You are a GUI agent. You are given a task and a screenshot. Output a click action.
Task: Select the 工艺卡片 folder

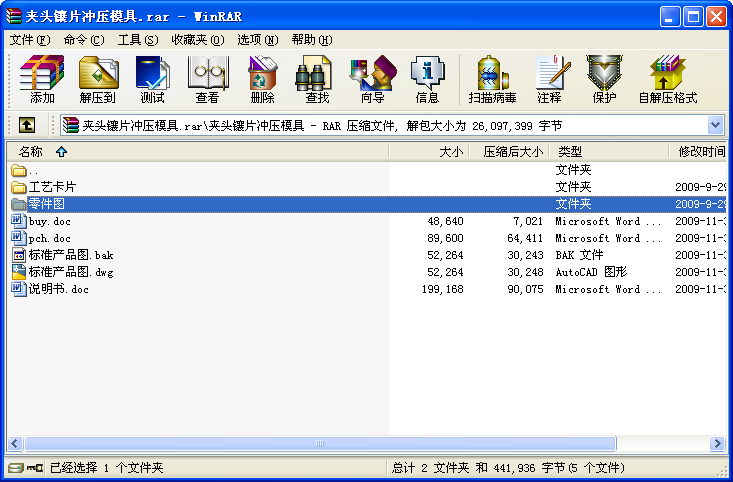(52, 187)
